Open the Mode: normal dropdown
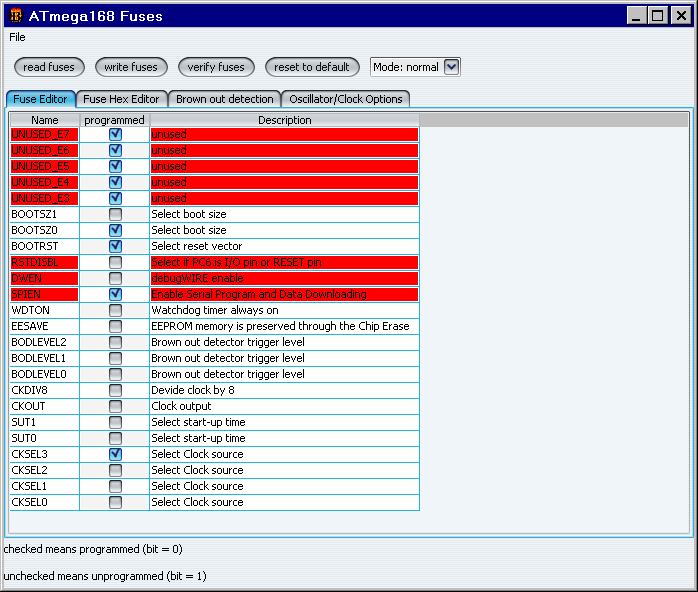The height and width of the screenshot is (592, 698). pyautogui.click(x=415, y=67)
